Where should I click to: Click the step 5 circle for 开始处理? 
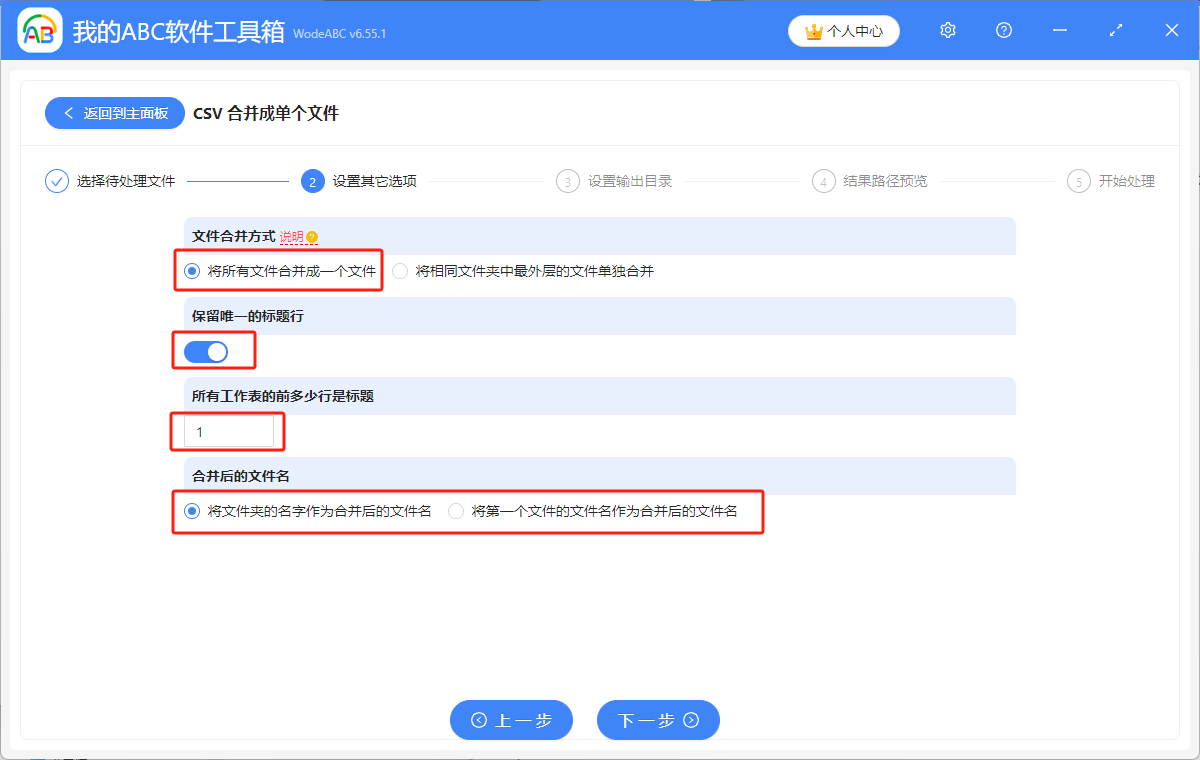(x=1078, y=181)
